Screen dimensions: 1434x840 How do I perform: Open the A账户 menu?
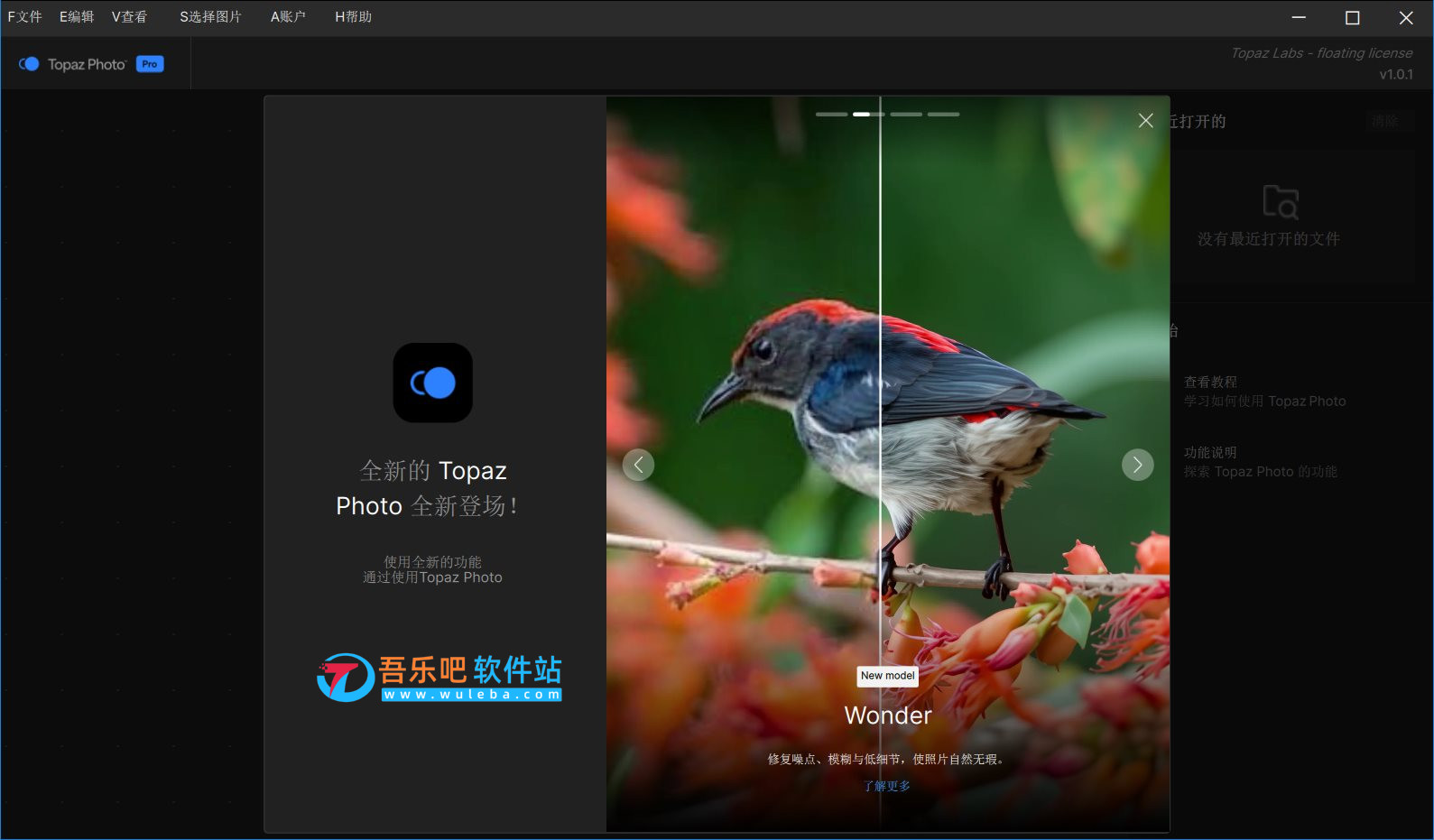(x=288, y=17)
